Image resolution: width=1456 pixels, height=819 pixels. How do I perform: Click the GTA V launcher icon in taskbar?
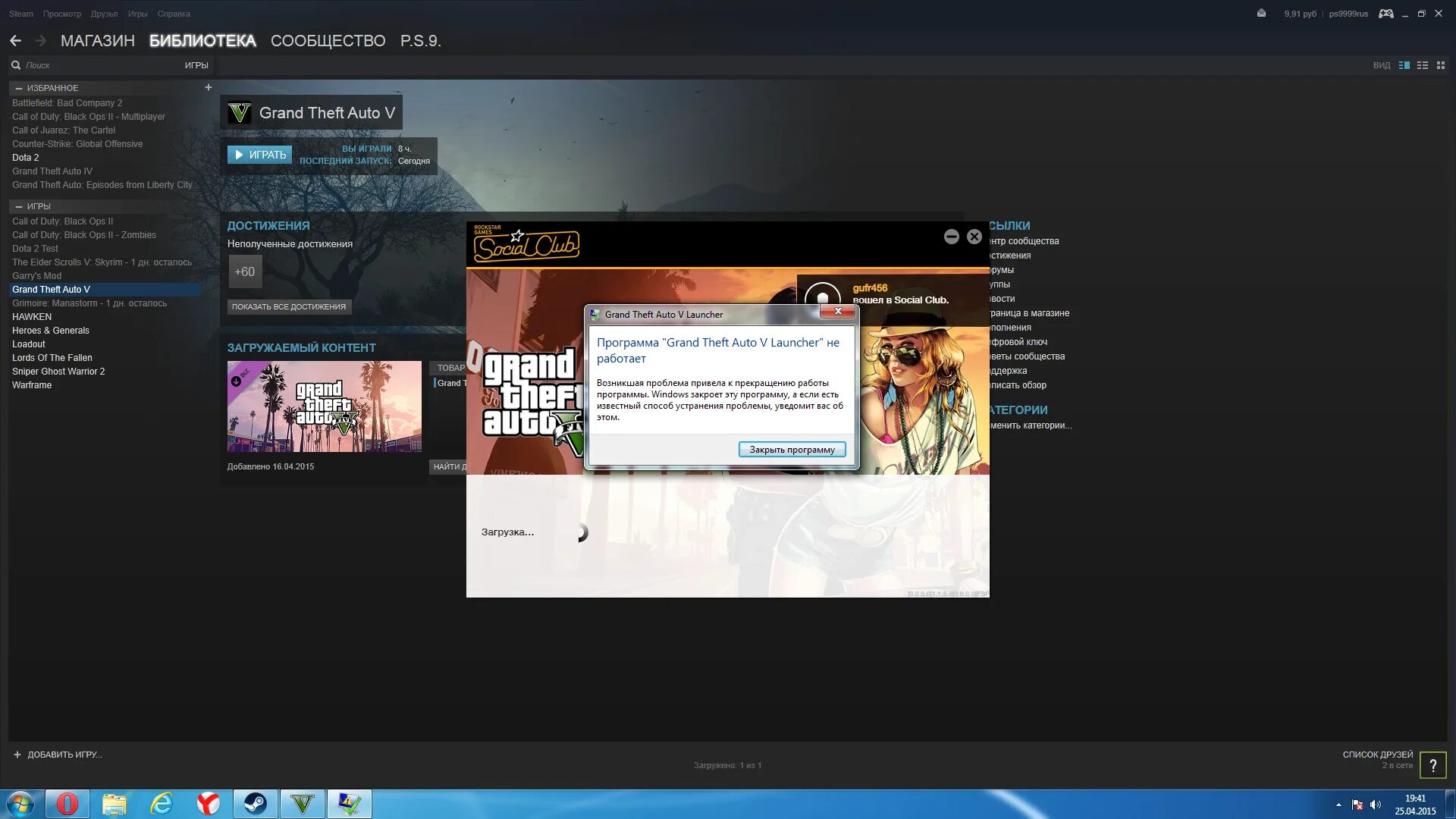tap(303, 803)
